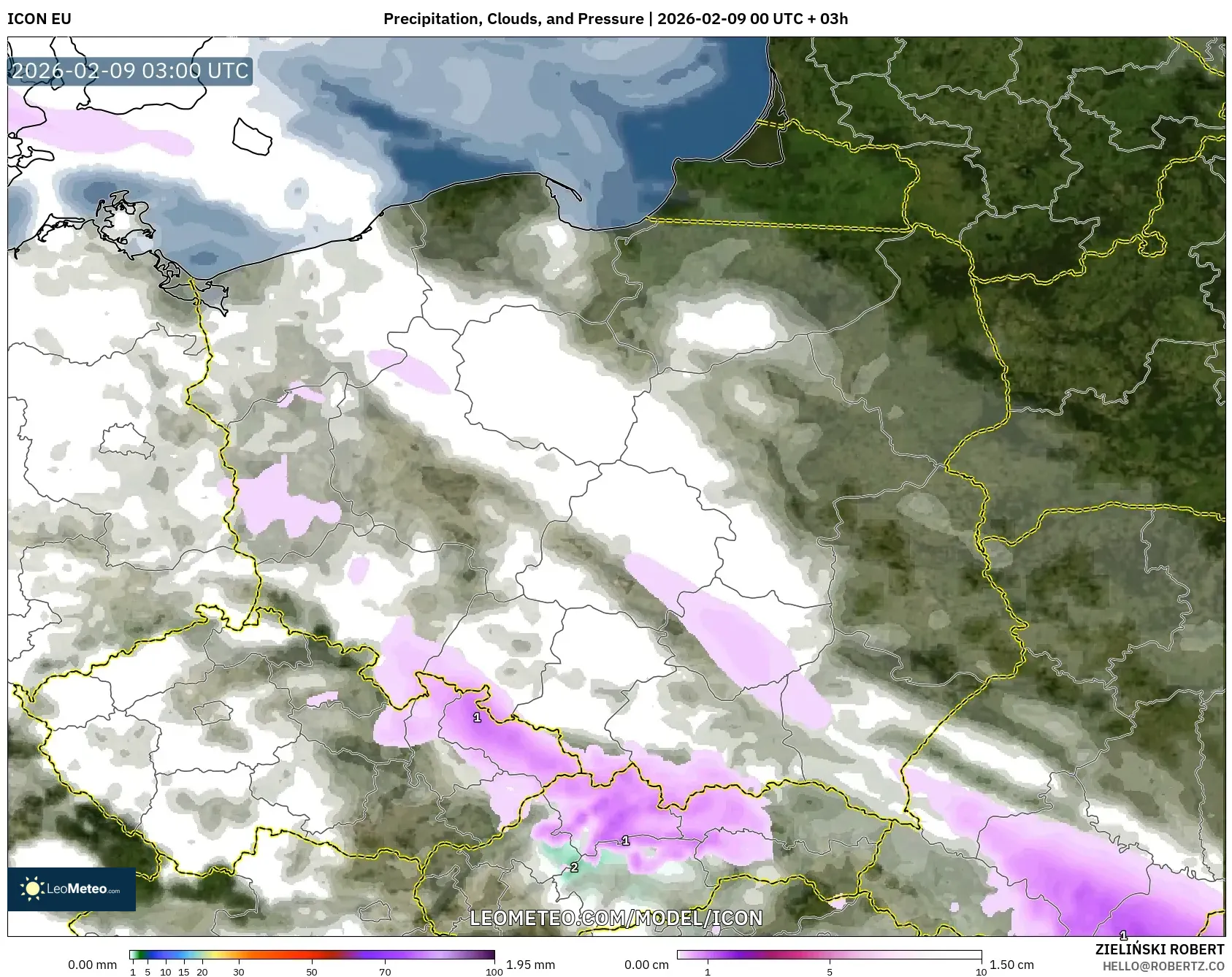
Task: Click the ZIELIŃSKI ROBERT author name
Action: coord(1159,949)
